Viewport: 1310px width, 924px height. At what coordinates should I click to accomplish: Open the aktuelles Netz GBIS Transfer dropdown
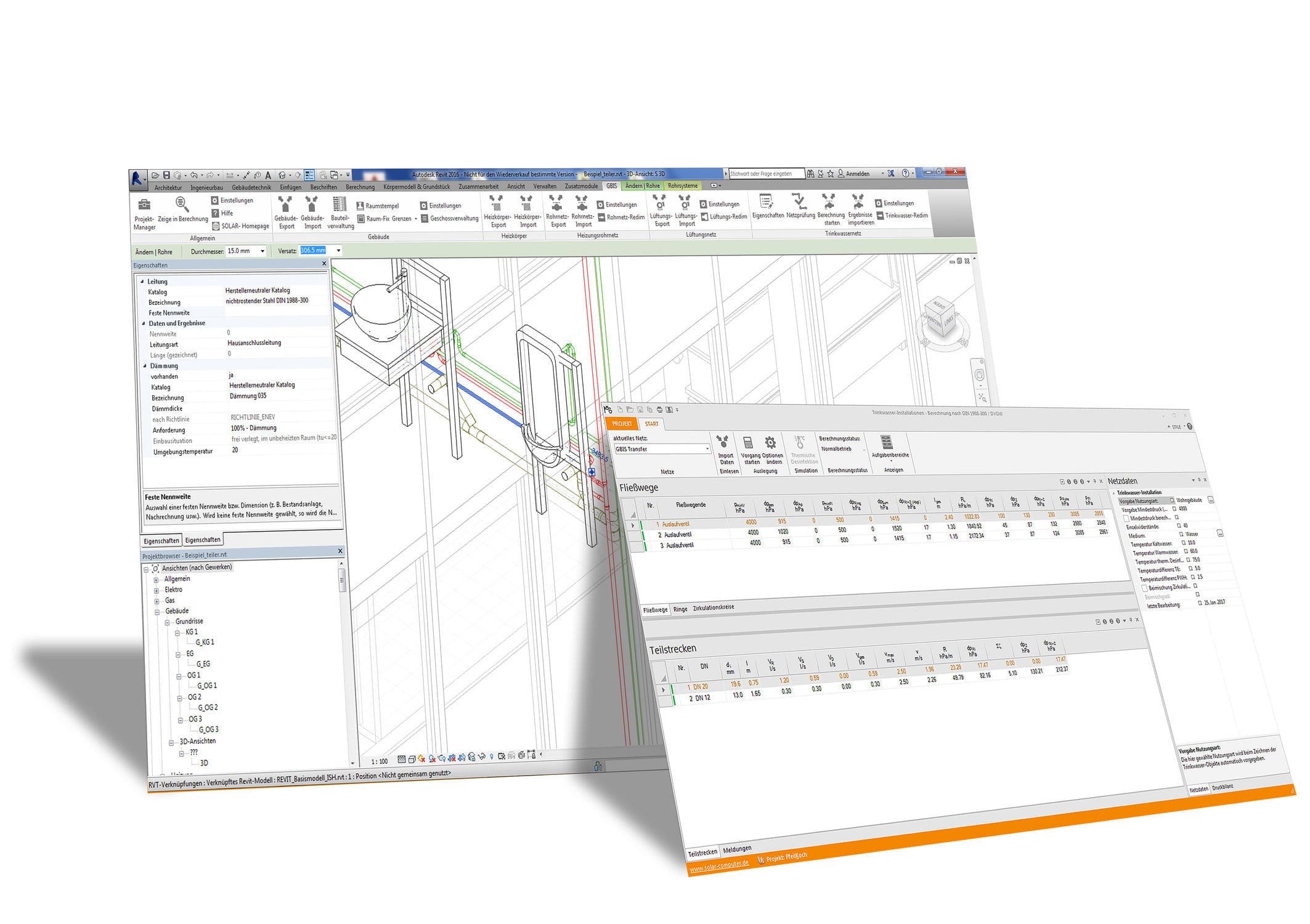click(x=707, y=448)
